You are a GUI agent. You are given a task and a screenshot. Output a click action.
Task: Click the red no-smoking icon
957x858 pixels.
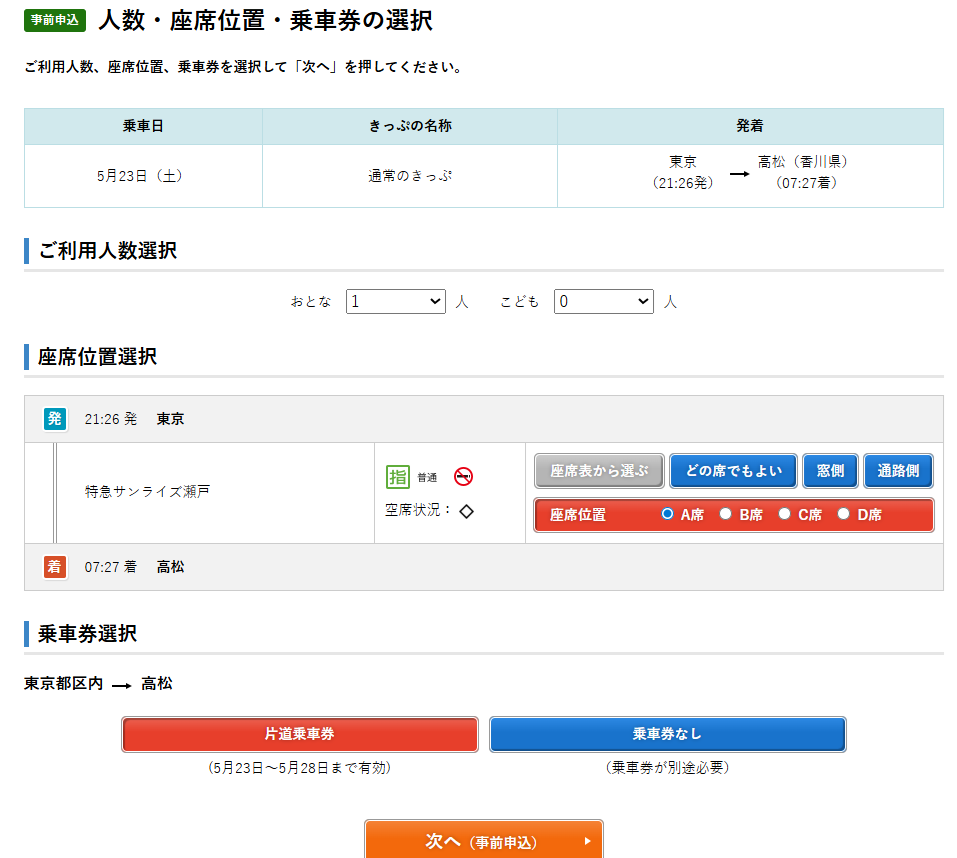pyautogui.click(x=463, y=477)
